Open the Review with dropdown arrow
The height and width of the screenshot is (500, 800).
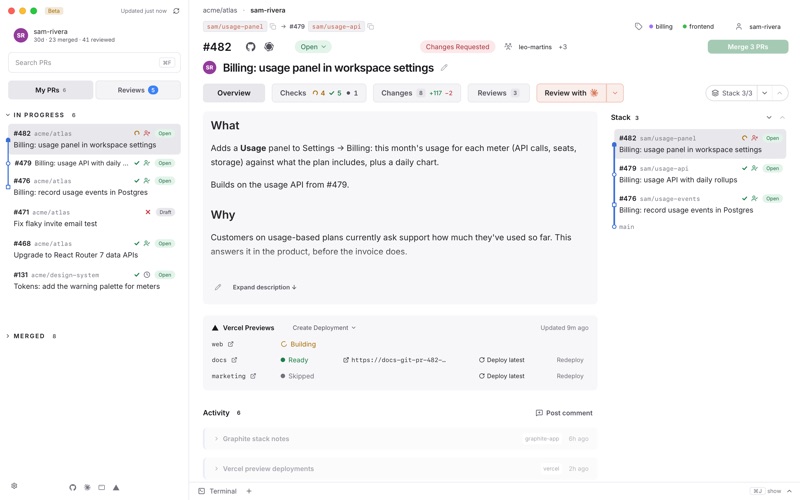coord(615,93)
